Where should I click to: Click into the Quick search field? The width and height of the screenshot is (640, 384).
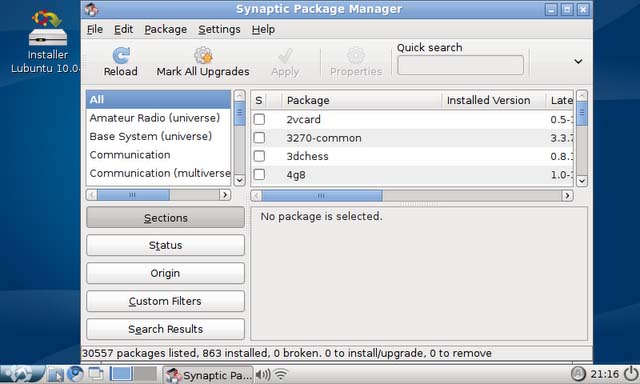tap(460, 65)
